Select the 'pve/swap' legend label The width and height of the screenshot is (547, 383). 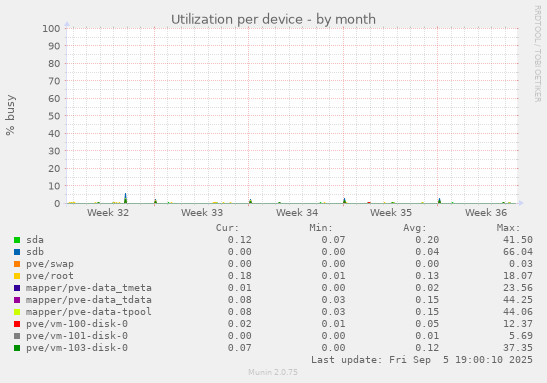click(50, 264)
